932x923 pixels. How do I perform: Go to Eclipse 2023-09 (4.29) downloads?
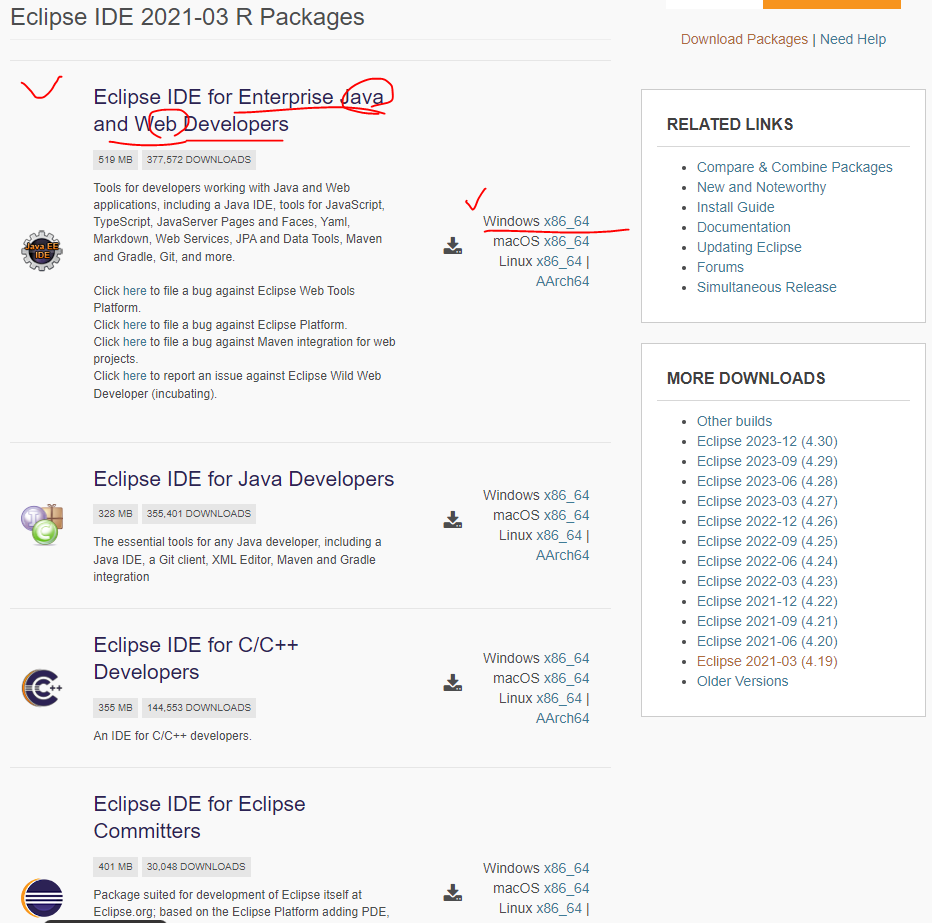767,461
